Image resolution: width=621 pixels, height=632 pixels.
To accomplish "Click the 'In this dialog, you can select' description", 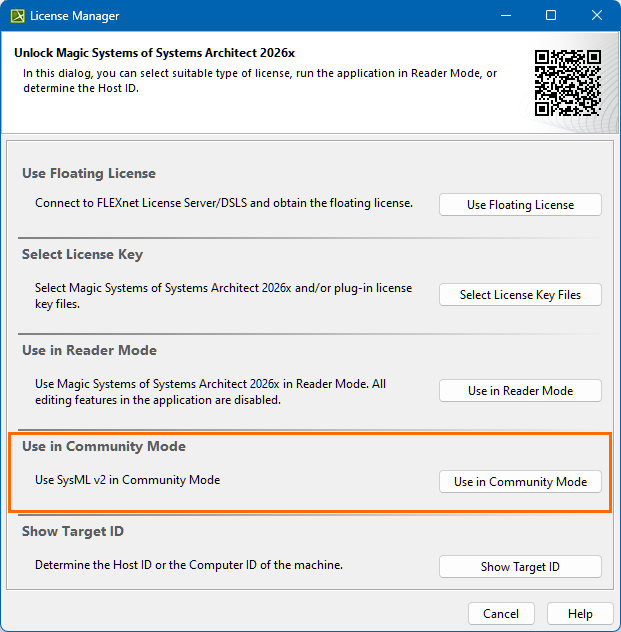I will [x=260, y=81].
